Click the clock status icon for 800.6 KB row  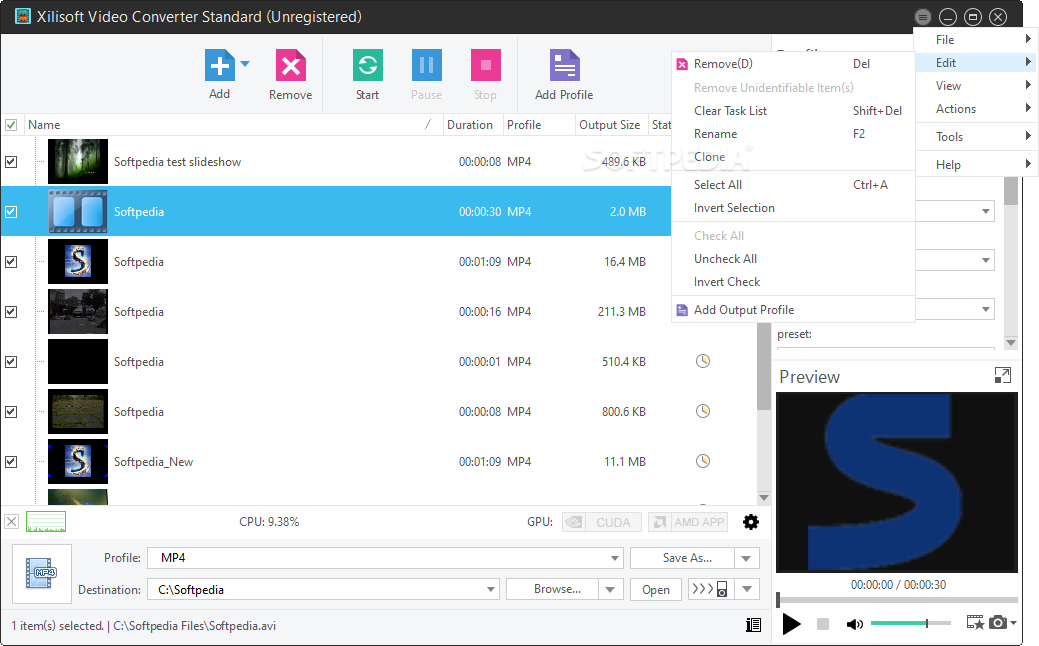(702, 411)
